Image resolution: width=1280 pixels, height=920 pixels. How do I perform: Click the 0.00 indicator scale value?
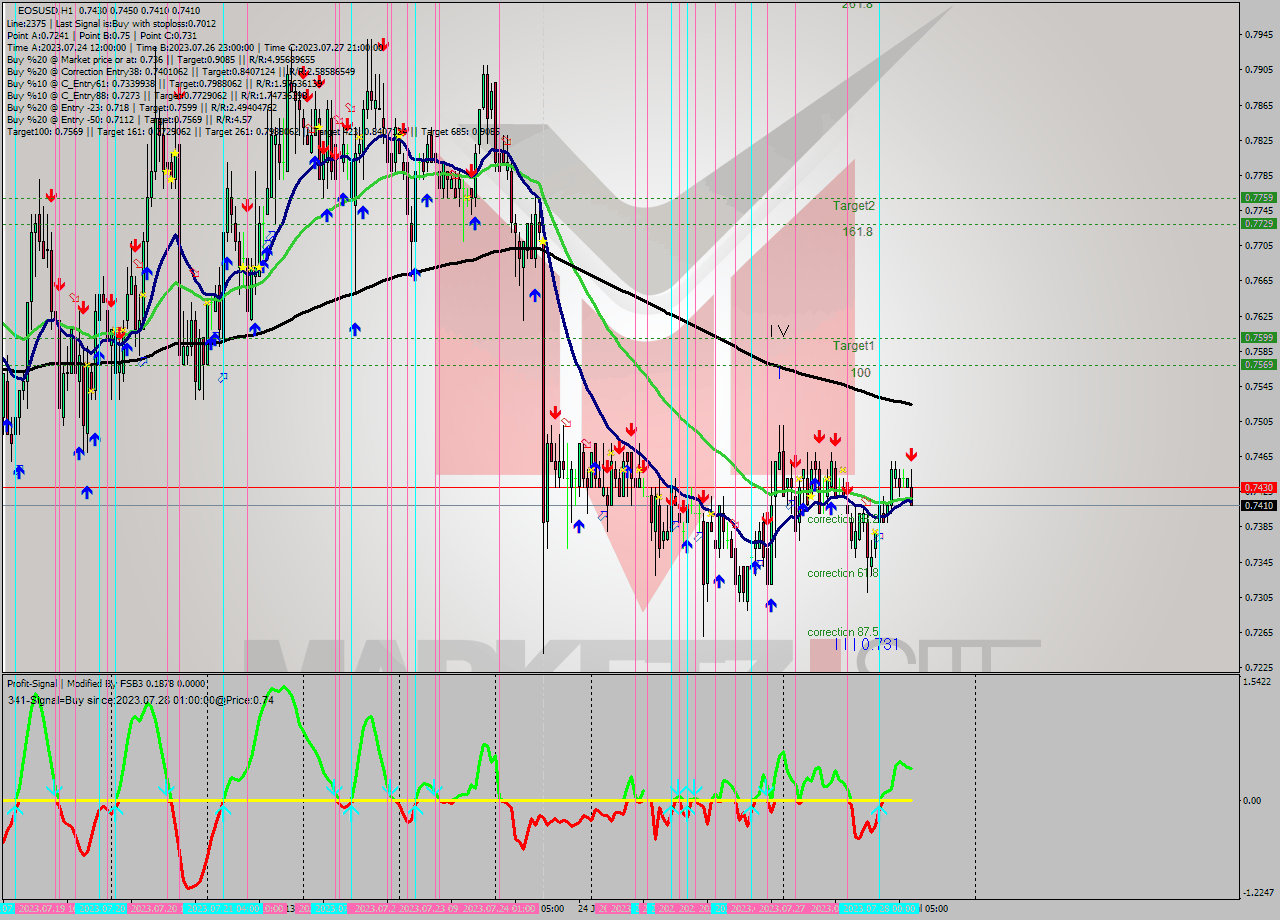(1253, 800)
